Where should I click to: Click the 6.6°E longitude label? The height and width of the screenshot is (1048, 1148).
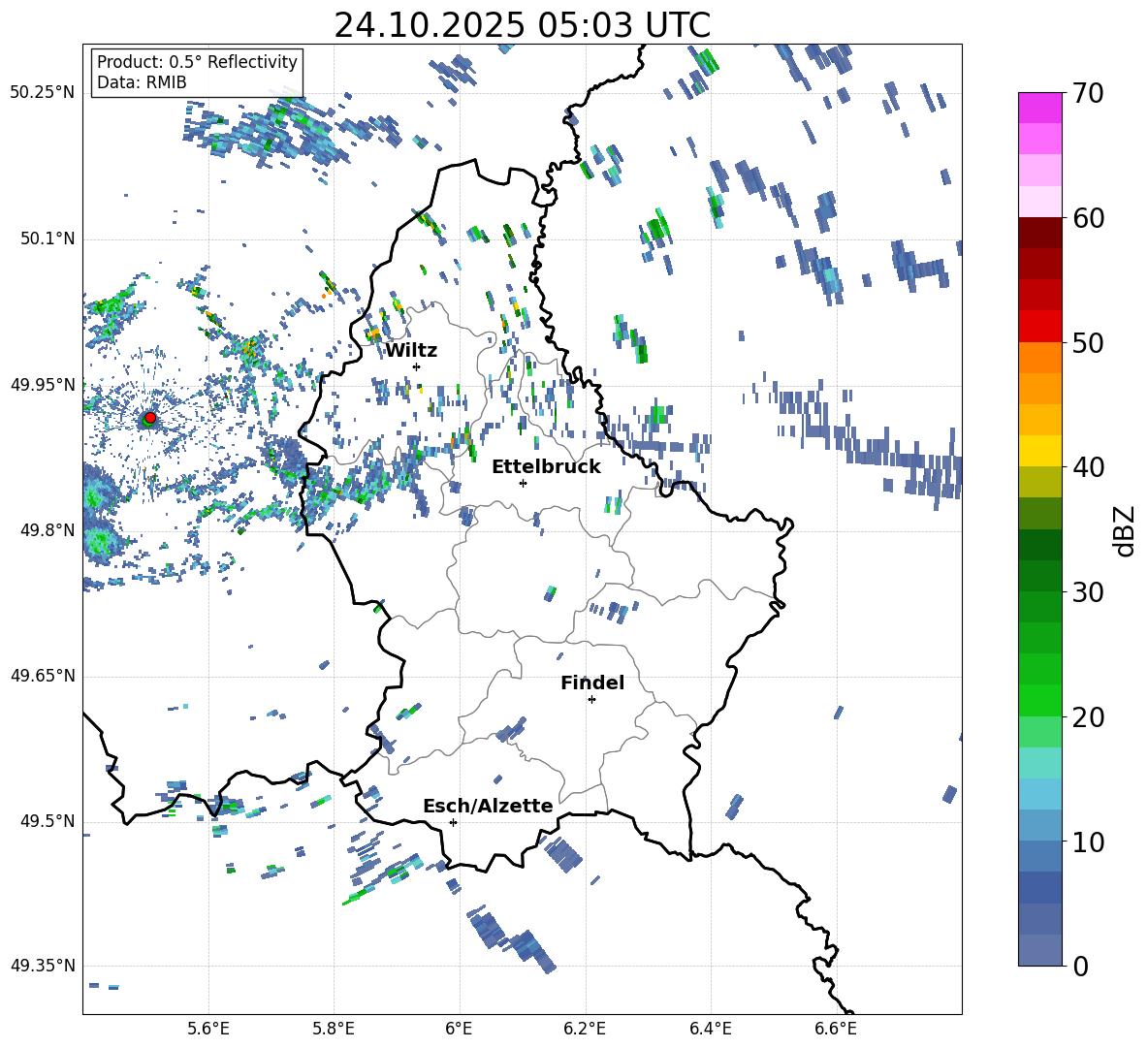(836, 1029)
